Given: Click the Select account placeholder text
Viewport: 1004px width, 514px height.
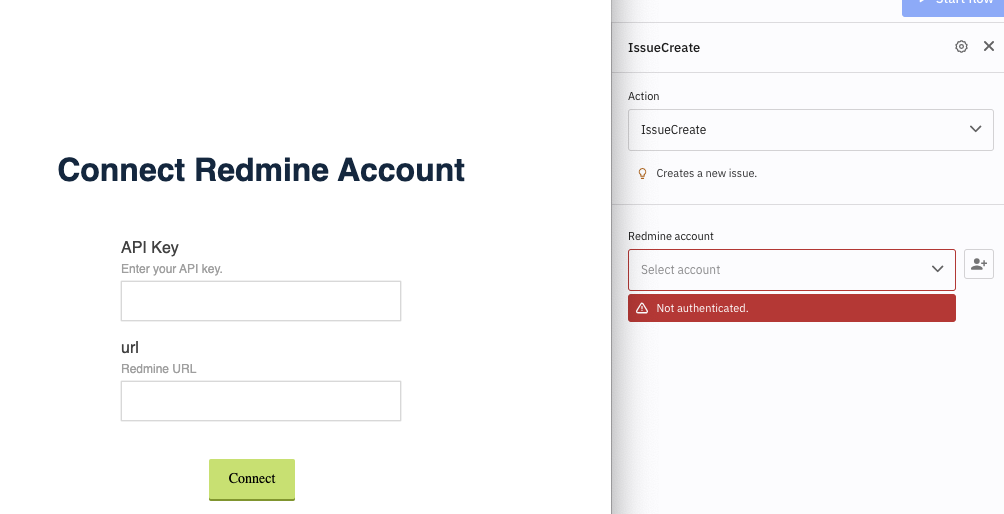Looking at the screenshot, I should point(680,270).
